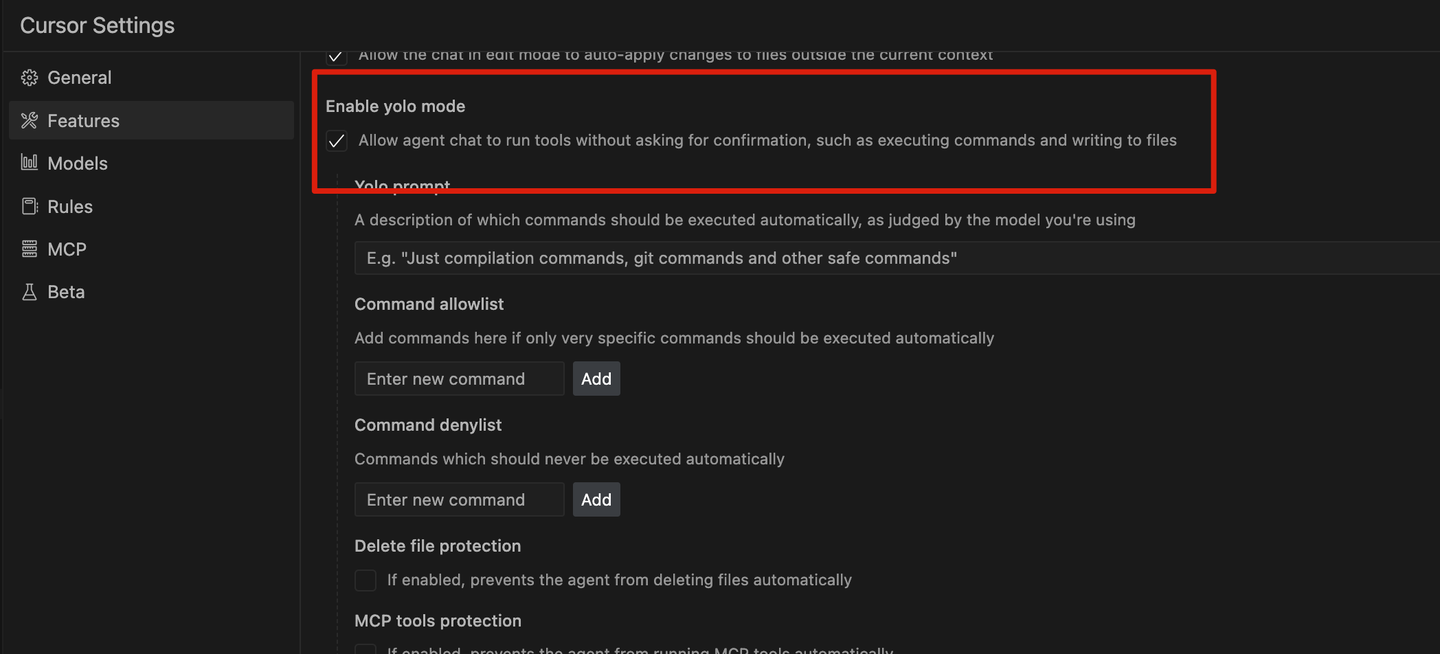Image resolution: width=1440 pixels, height=654 pixels.
Task: Select the "Rules" text label in sidebar
Action: [70, 207]
